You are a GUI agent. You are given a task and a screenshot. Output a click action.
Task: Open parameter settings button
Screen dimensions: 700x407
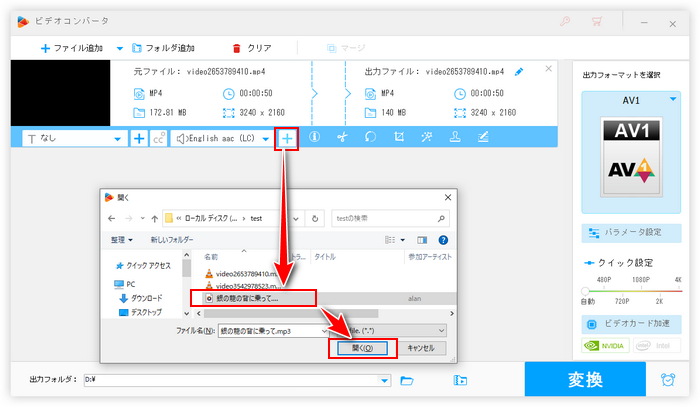click(x=631, y=233)
